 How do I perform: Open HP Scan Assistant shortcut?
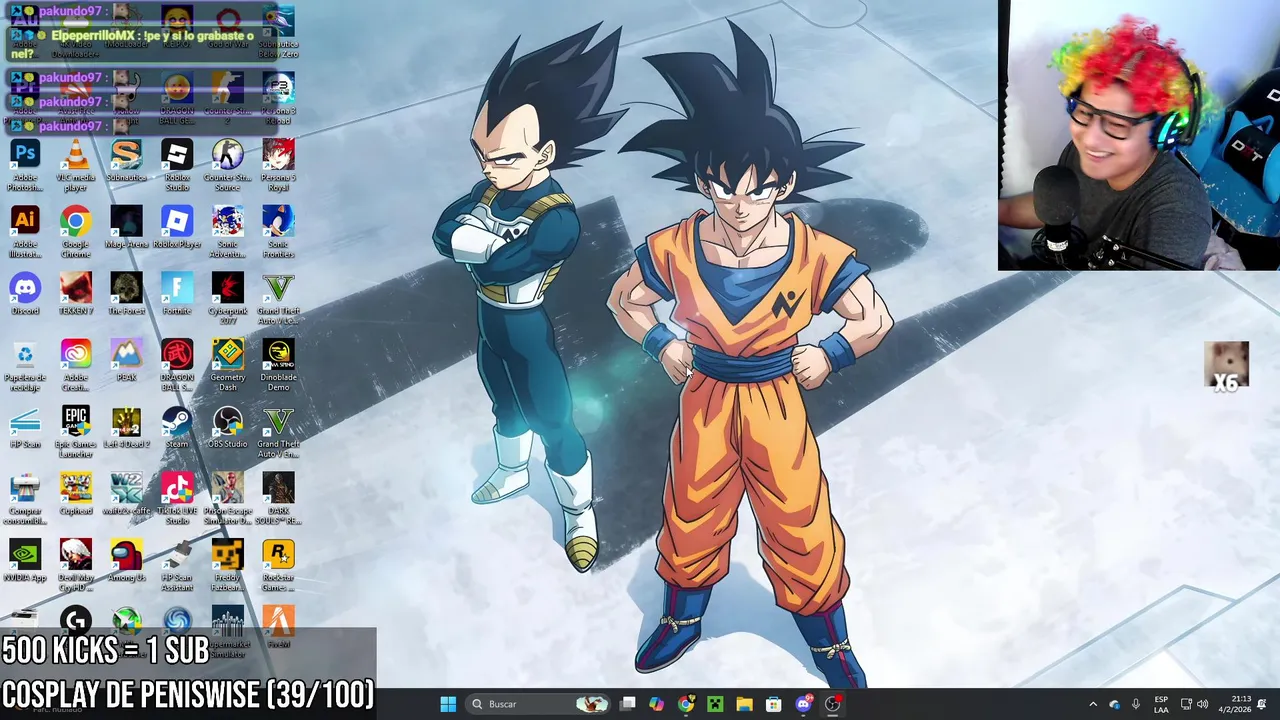[177, 566]
